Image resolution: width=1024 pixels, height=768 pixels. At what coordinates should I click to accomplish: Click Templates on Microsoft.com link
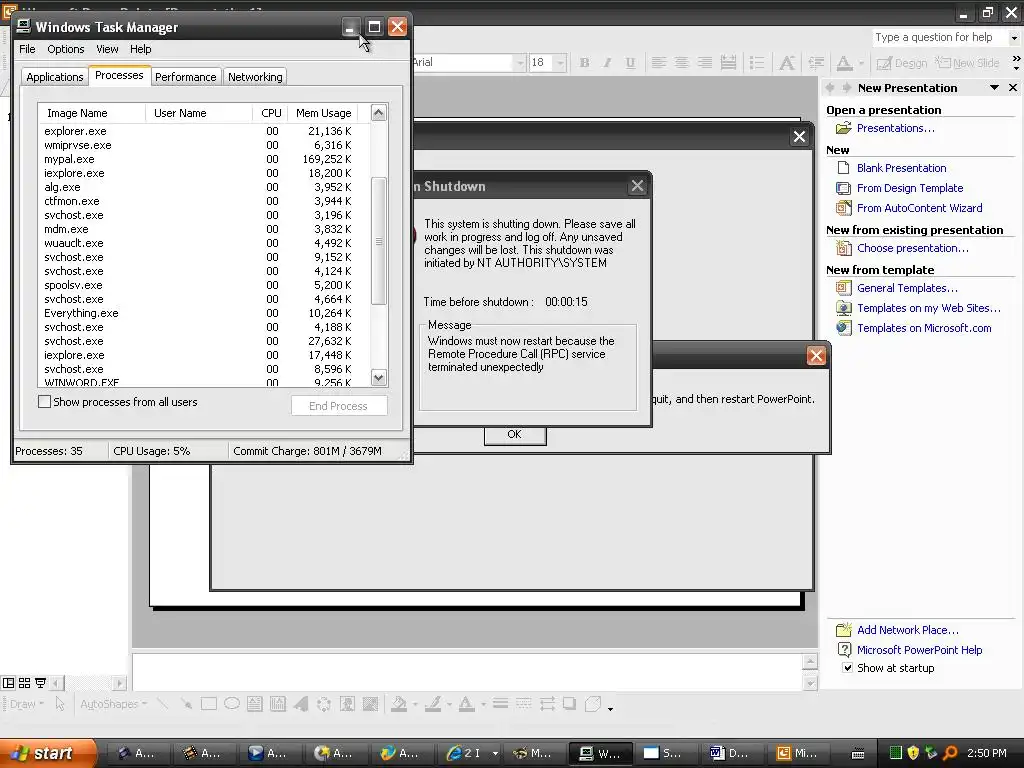[x=924, y=328]
